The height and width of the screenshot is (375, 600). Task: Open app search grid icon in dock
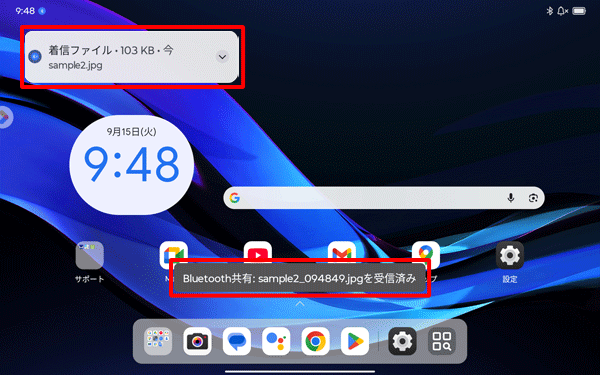[x=442, y=341]
